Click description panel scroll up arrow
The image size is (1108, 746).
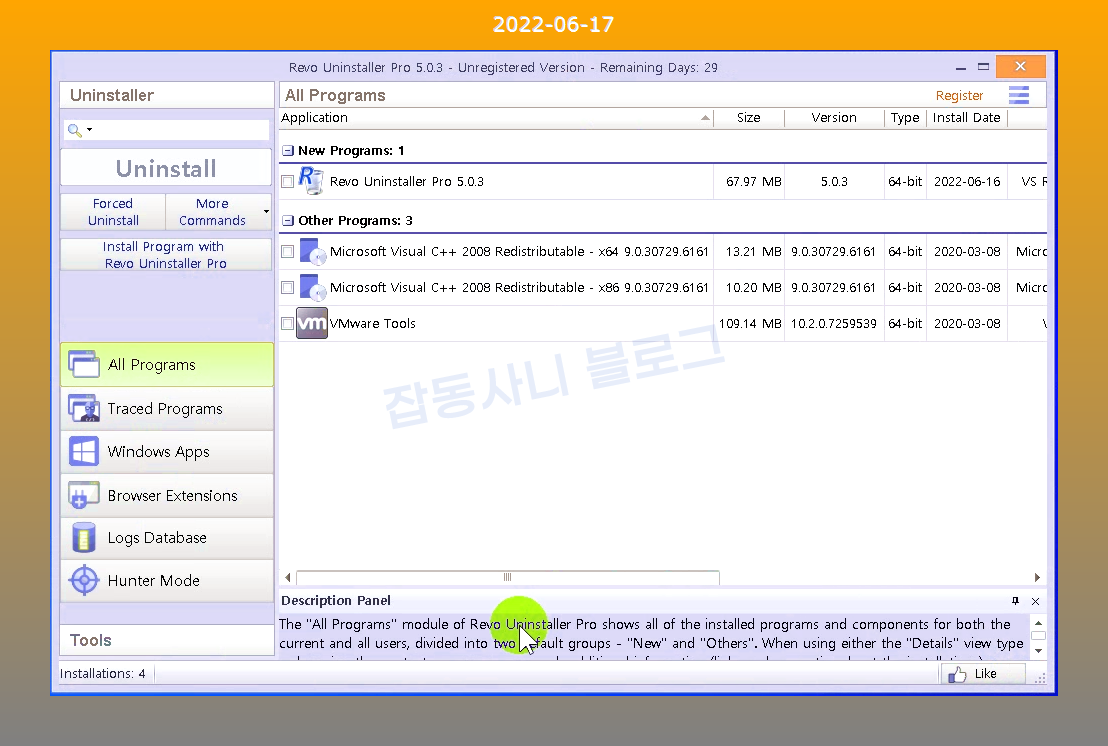(x=1038, y=623)
